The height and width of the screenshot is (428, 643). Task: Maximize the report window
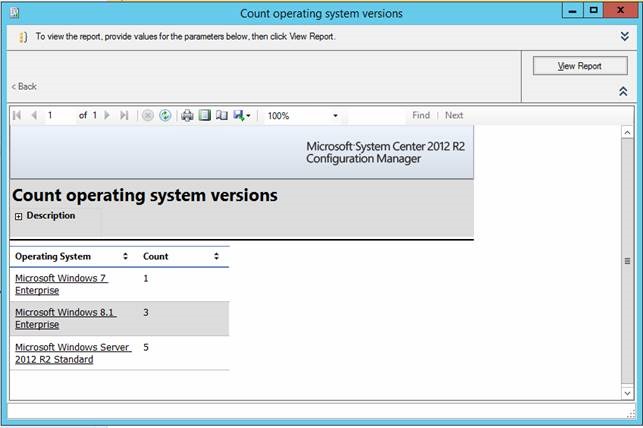pos(593,10)
